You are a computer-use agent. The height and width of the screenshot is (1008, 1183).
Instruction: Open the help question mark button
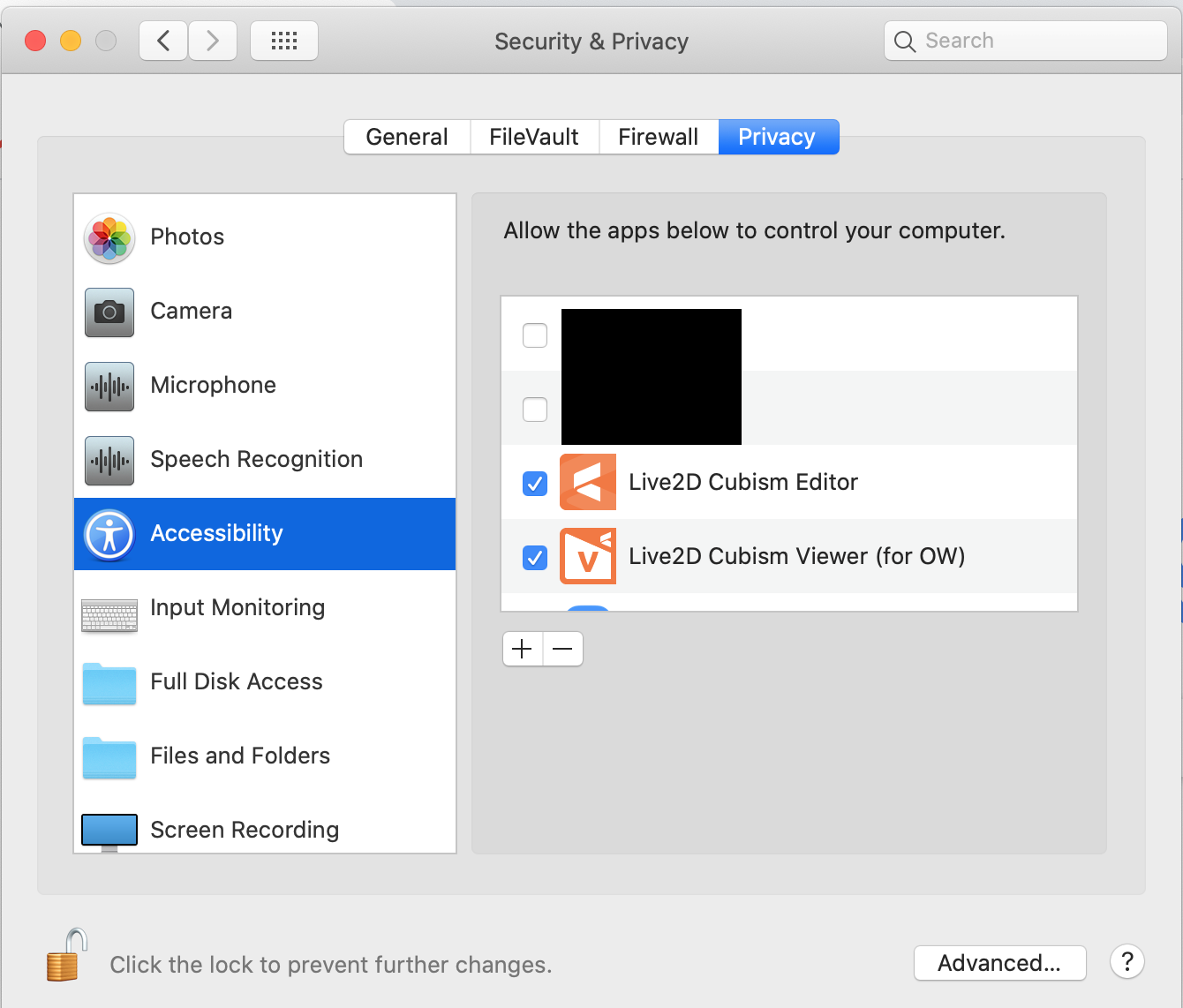point(1127,961)
